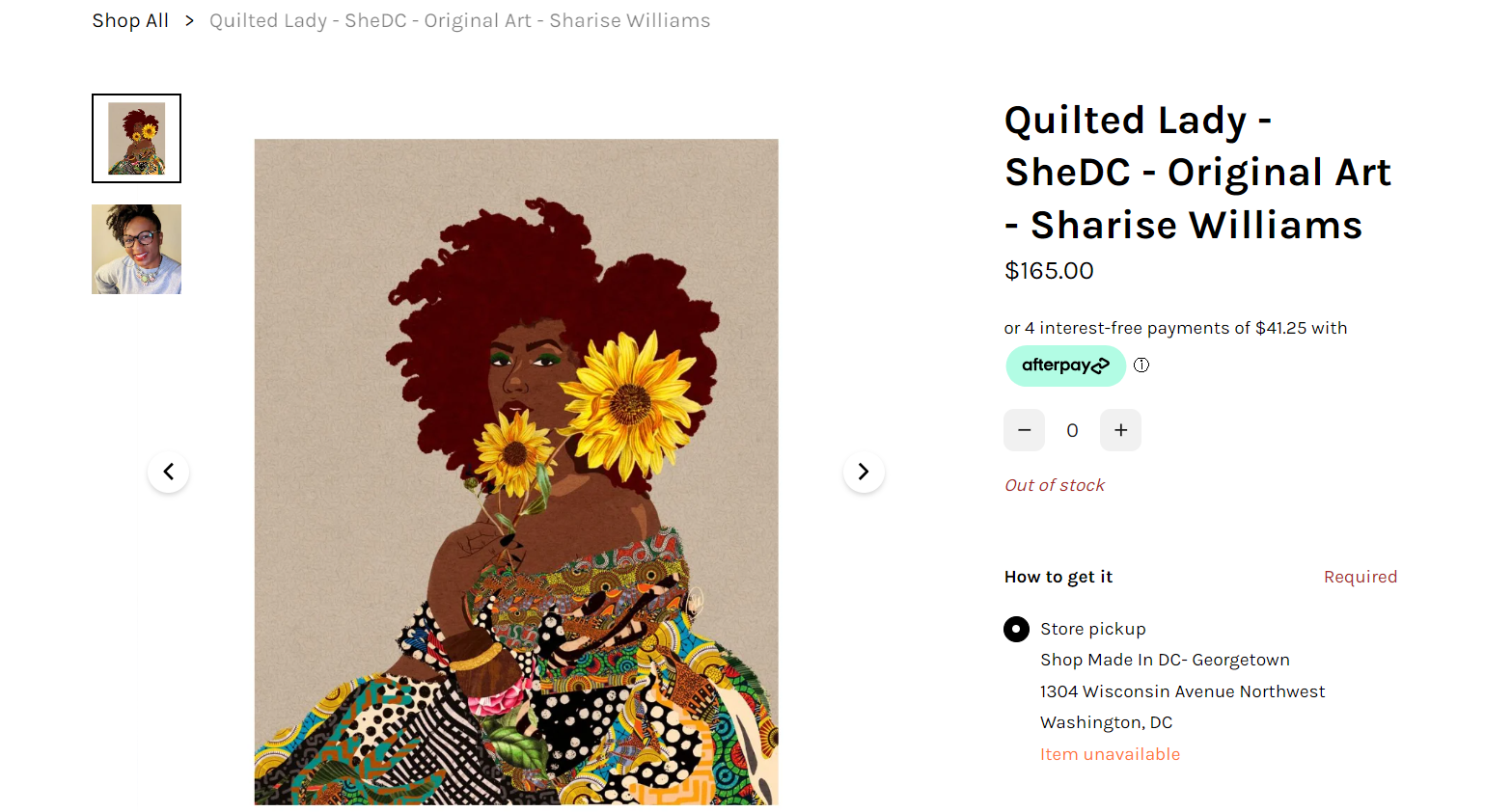
Task: Open the Shop All breadcrumb link
Action: (130, 21)
